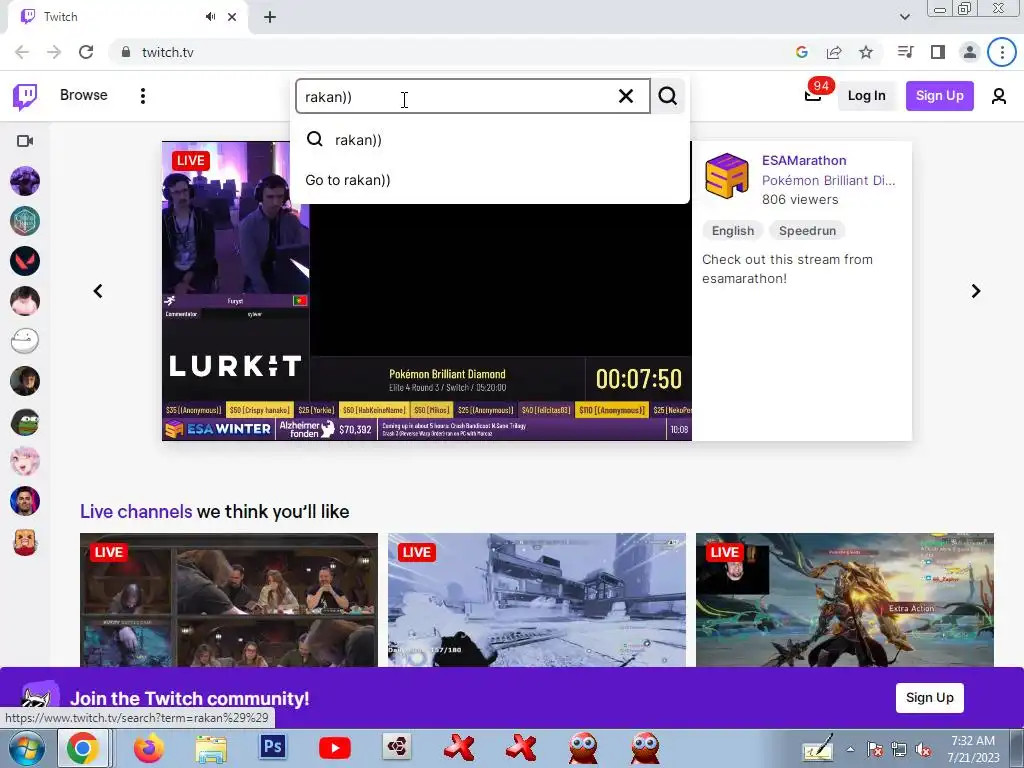Choose Go to rakan)) suggestion
The width and height of the screenshot is (1024, 768).
(x=490, y=180)
